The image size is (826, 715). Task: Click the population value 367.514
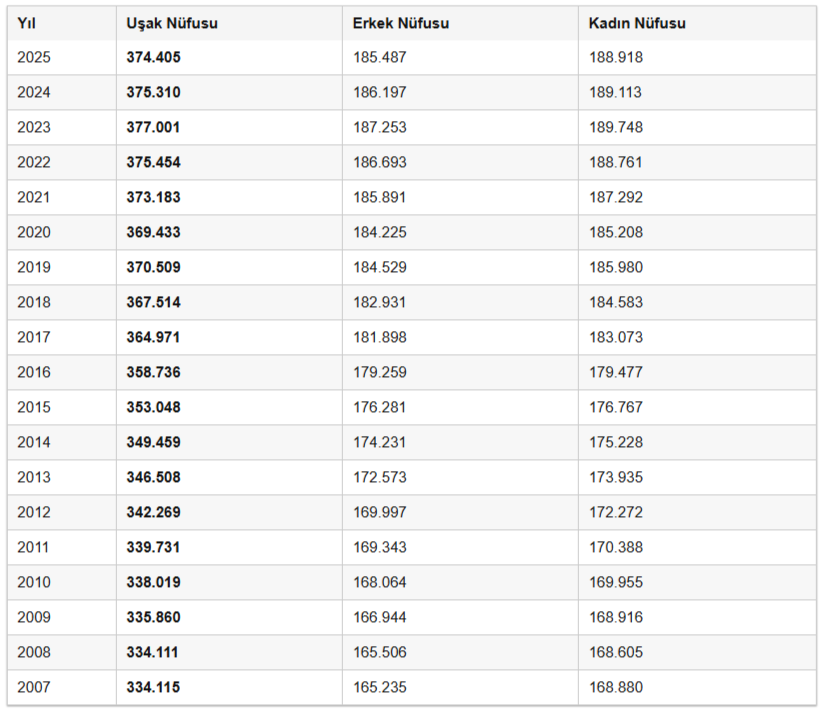(x=153, y=302)
